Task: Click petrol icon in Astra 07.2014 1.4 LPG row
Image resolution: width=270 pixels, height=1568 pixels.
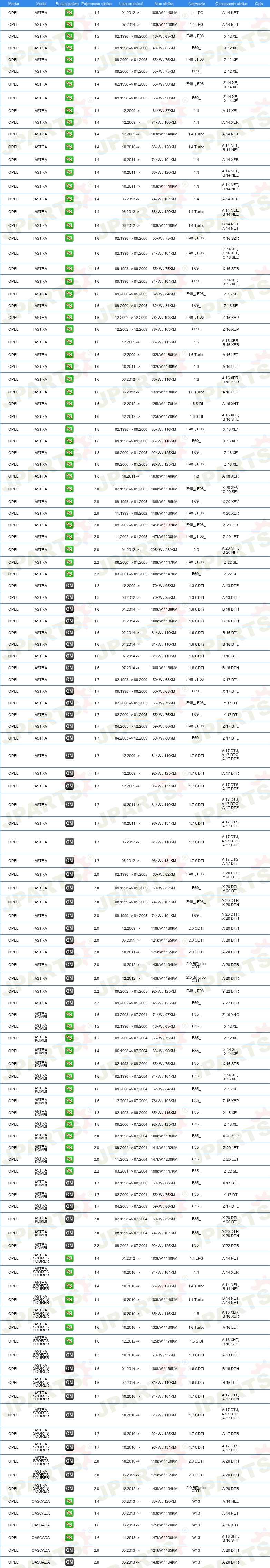Action: [69, 24]
